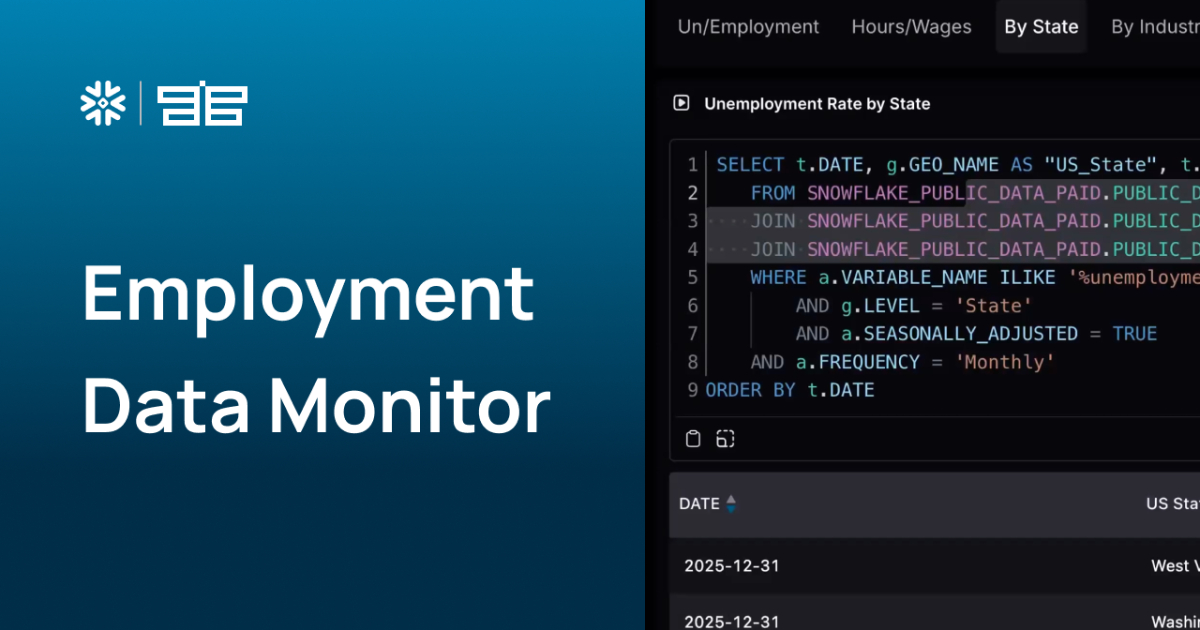Copy the SQL query with clipboard icon
Image resolution: width=1200 pixels, height=630 pixels.
693,438
